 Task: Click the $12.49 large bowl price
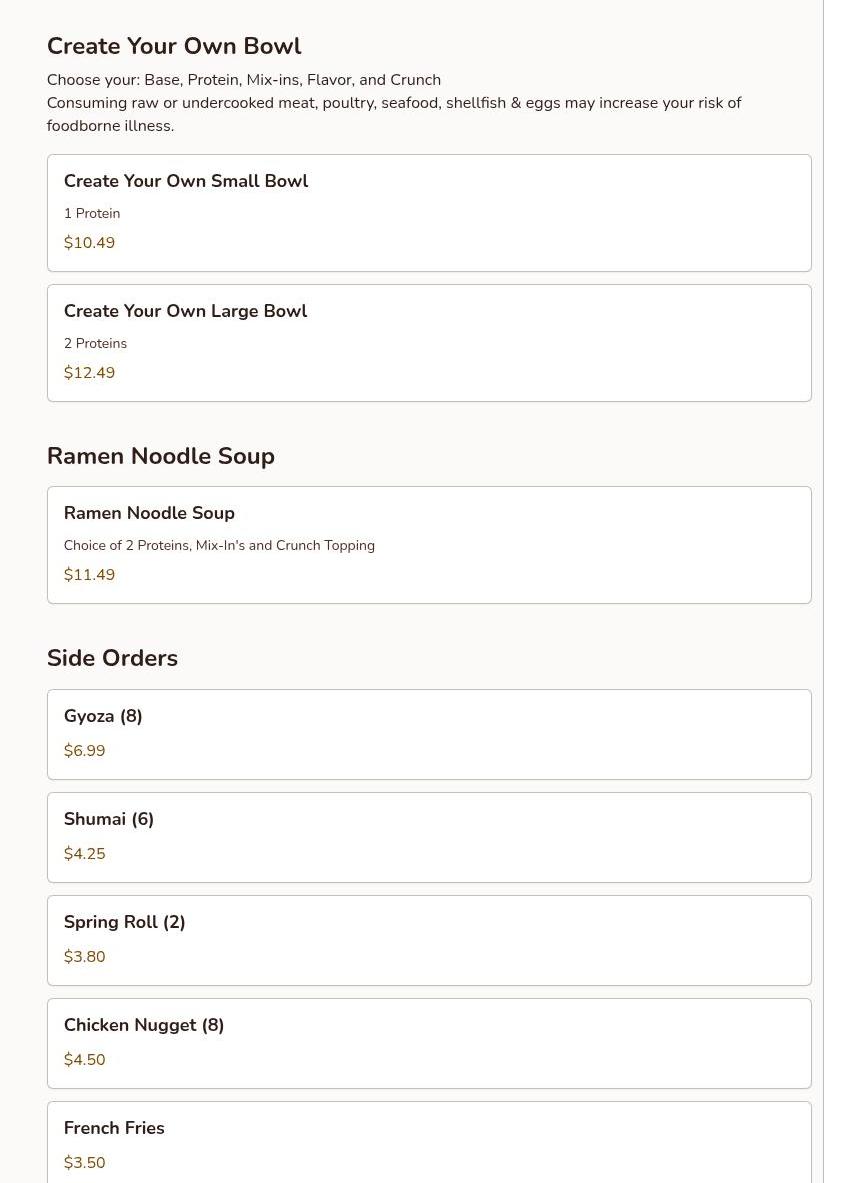click(89, 372)
